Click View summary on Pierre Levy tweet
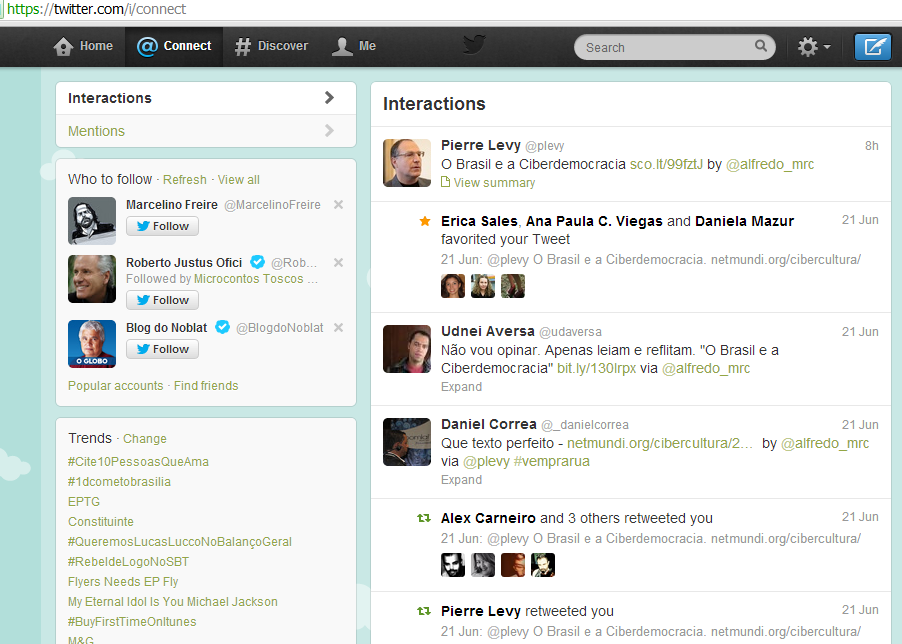Screen dimensions: 902x644 [x=493, y=183]
